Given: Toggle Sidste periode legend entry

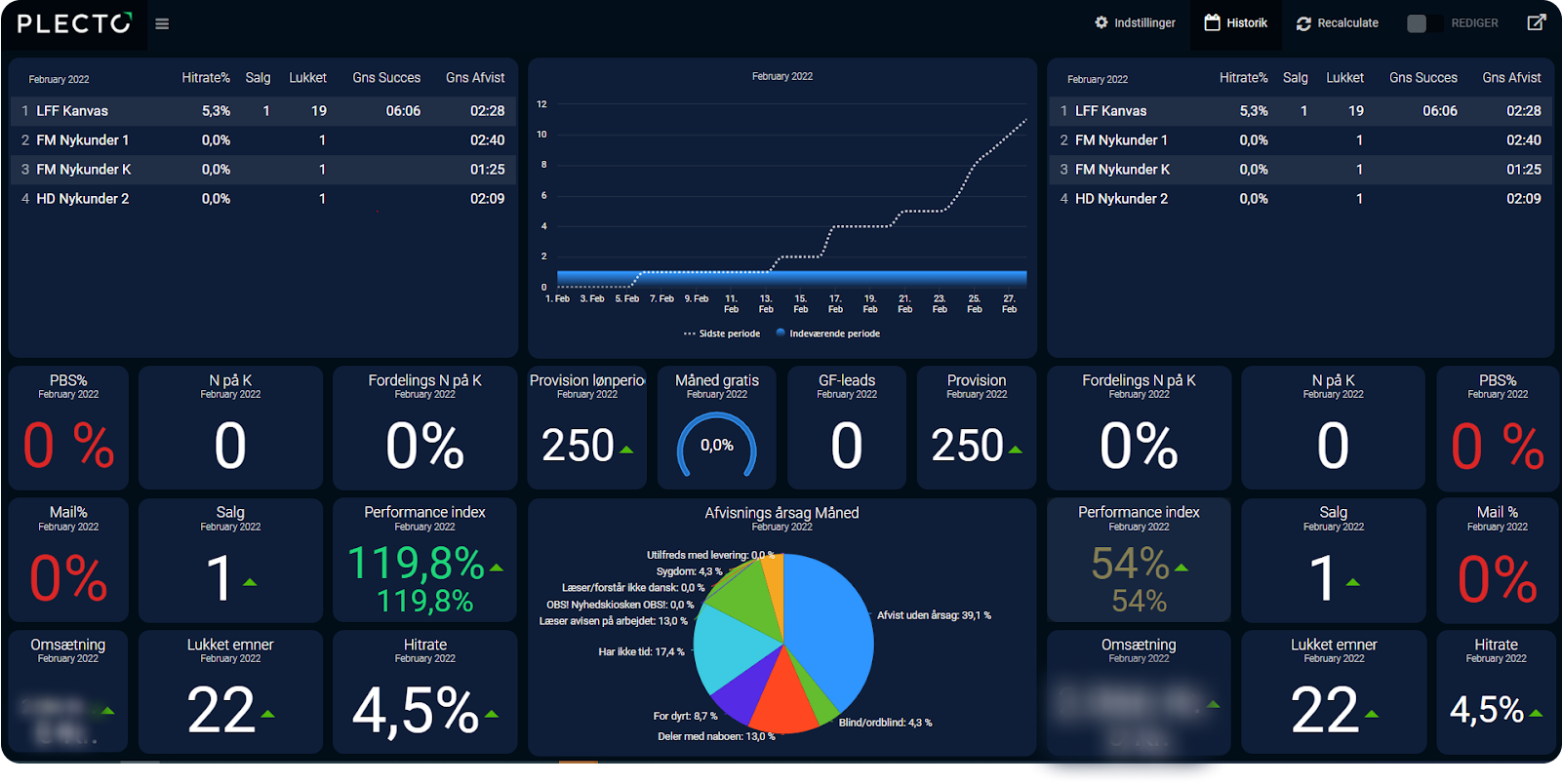Looking at the screenshot, I should coord(722,333).
